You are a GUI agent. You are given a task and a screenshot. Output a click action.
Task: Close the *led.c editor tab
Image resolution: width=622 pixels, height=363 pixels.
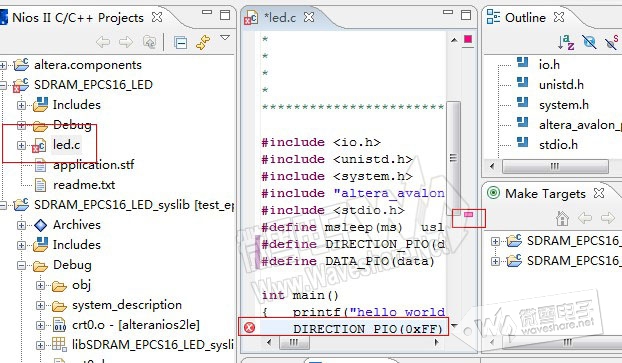309,17
